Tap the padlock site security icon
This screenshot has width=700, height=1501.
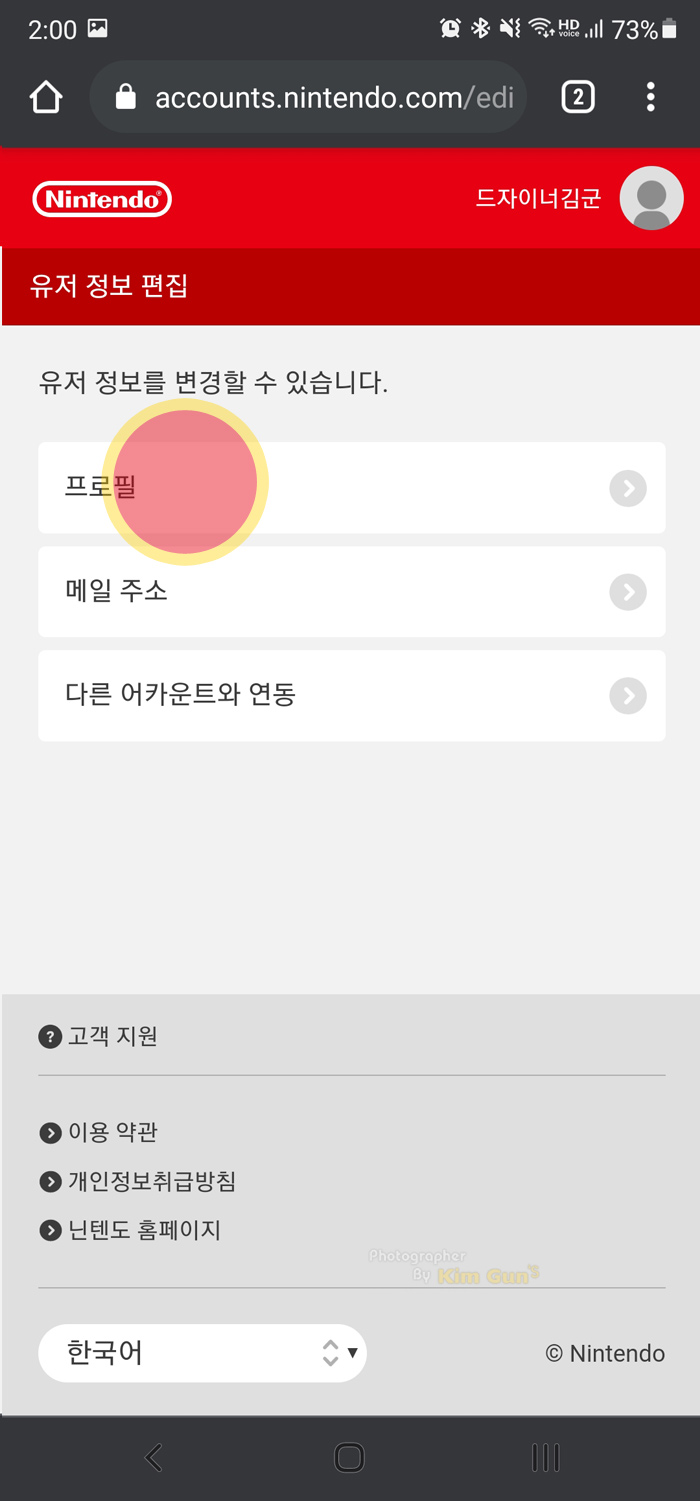(x=125, y=97)
